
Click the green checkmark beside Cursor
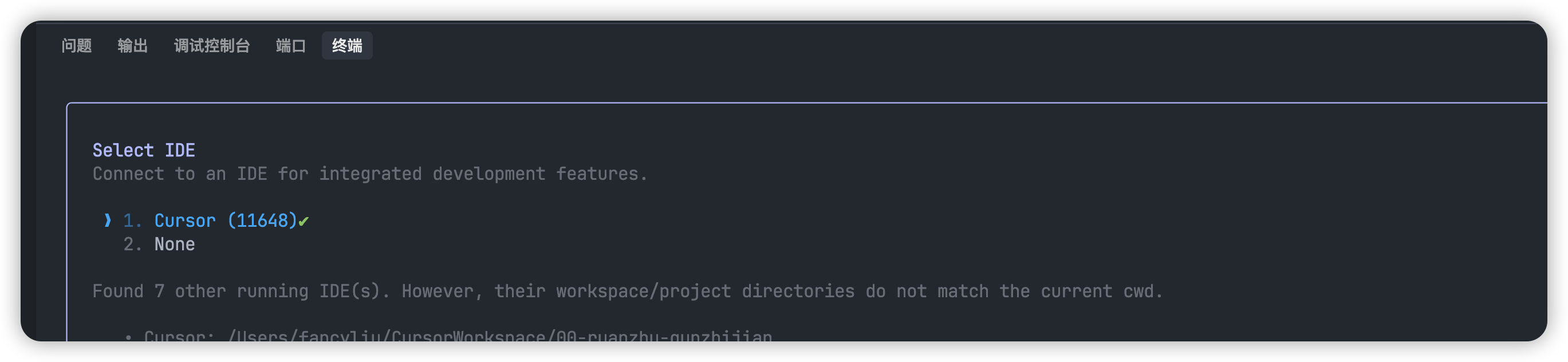coord(304,222)
